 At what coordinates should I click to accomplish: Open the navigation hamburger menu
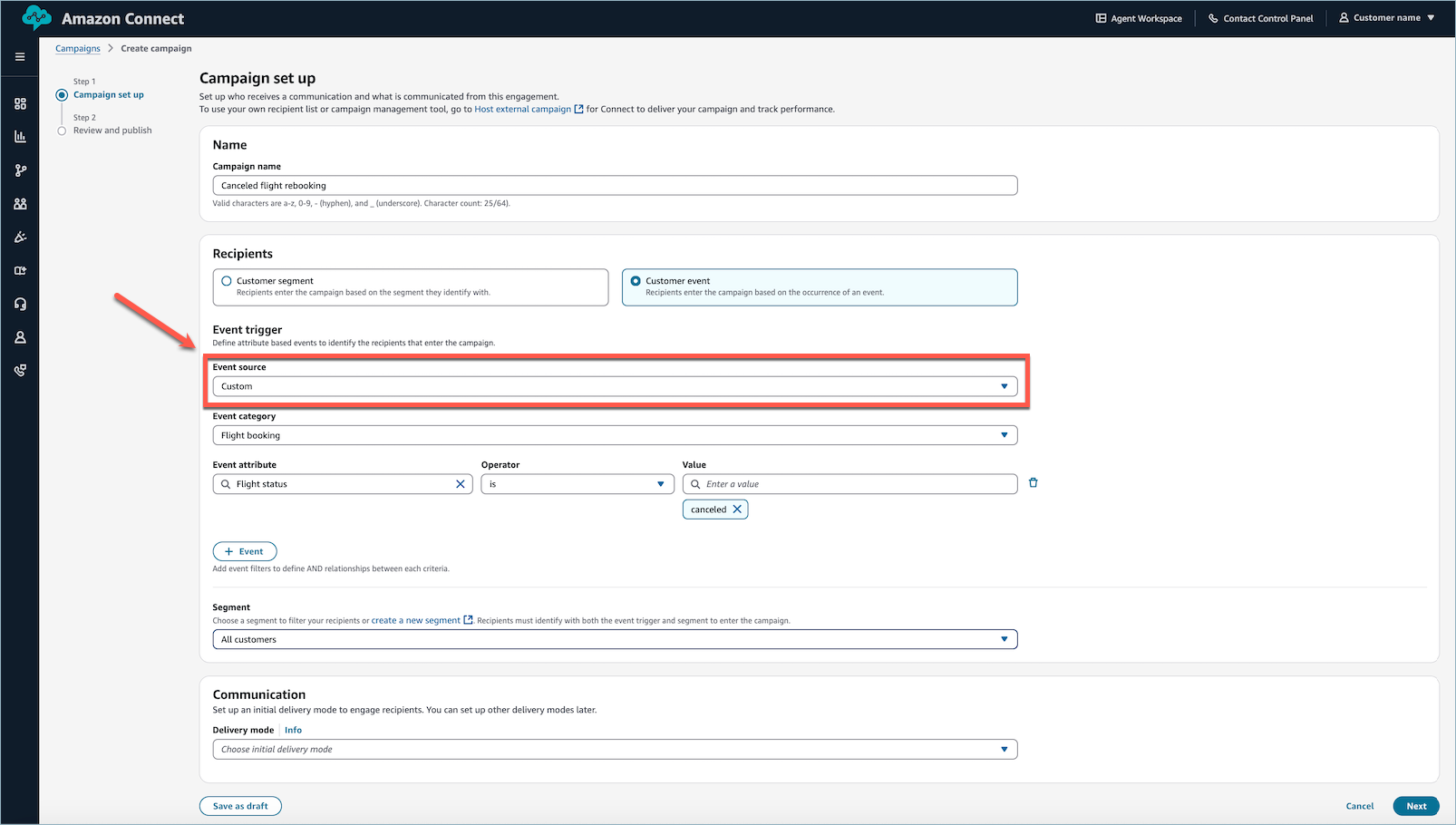point(20,56)
